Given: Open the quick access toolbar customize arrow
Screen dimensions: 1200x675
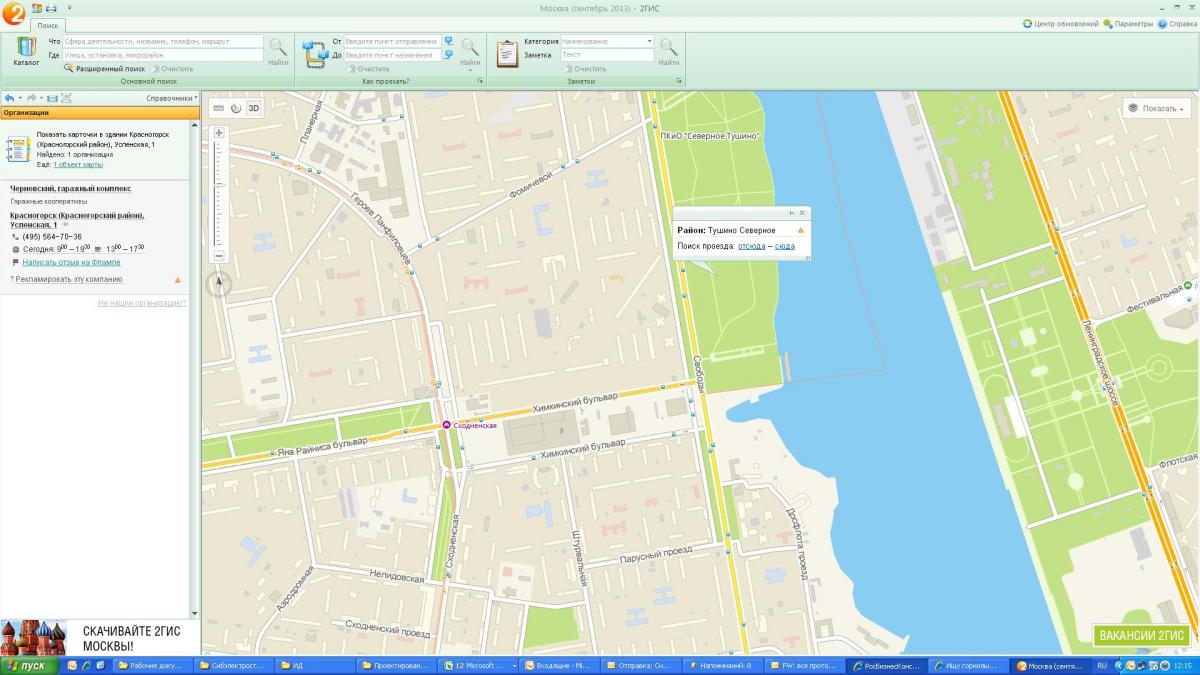Looking at the screenshot, I should tap(69, 8).
